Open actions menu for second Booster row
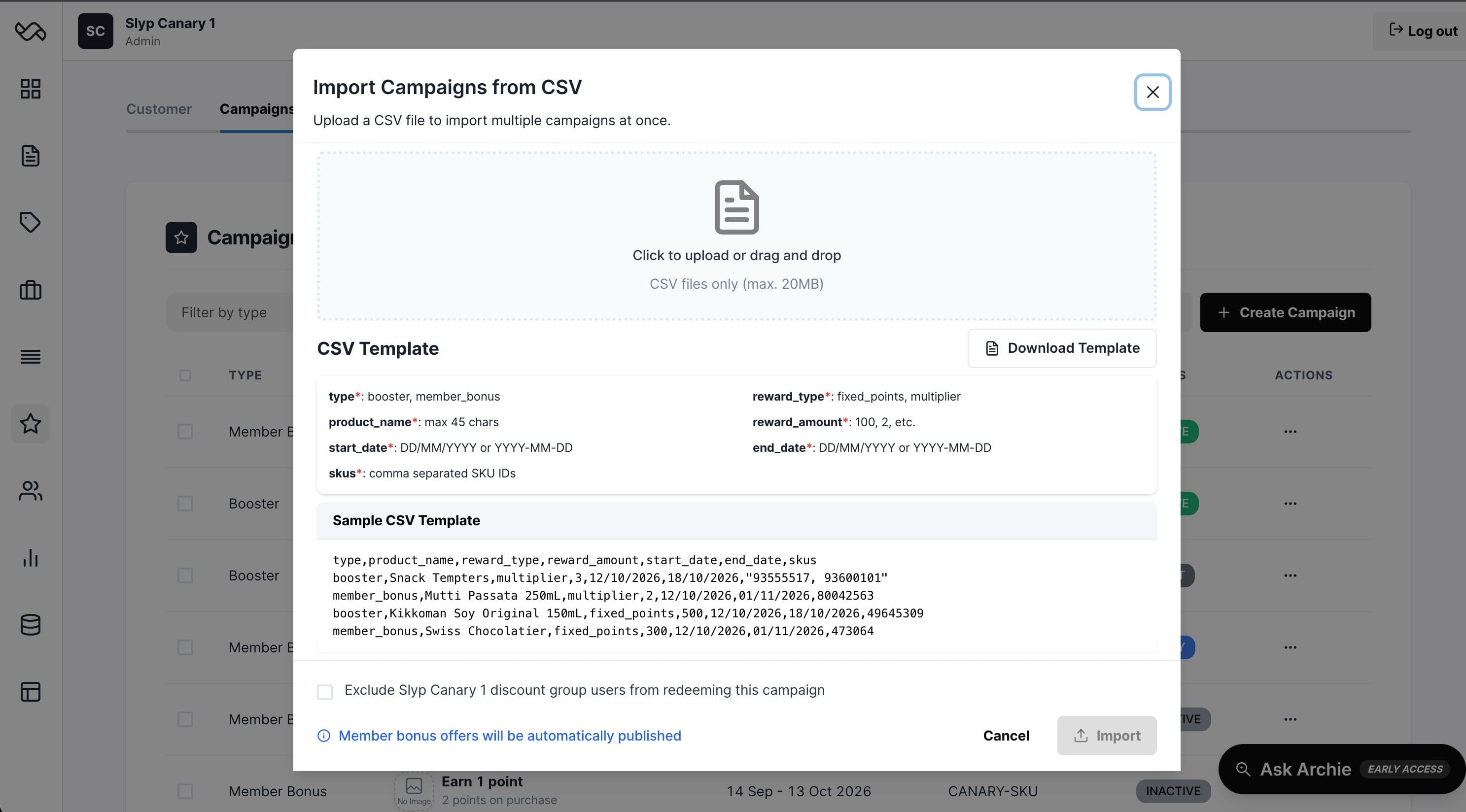 [x=1290, y=575]
